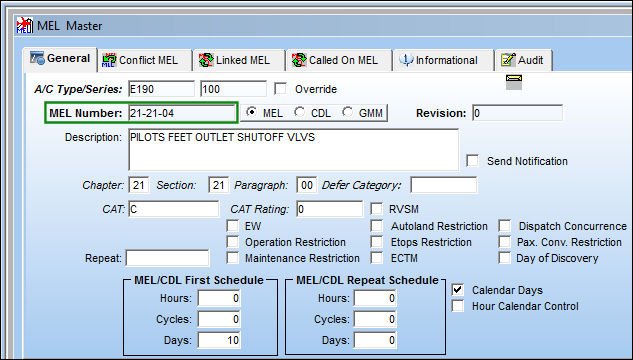Click the A/C Series field showing 100

click(233, 89)
